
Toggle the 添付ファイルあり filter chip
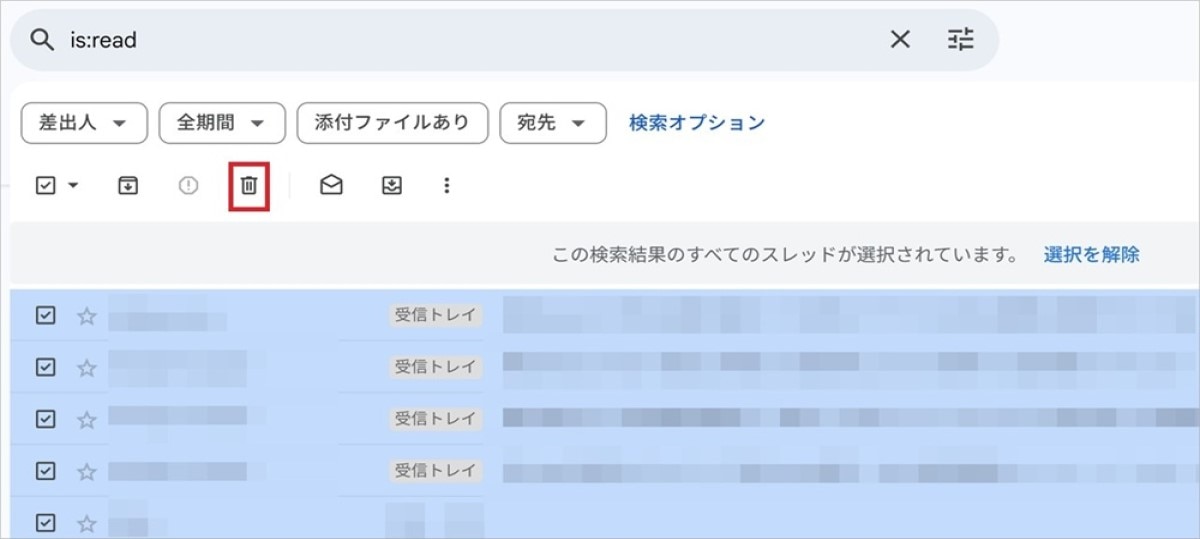(392, 123)
